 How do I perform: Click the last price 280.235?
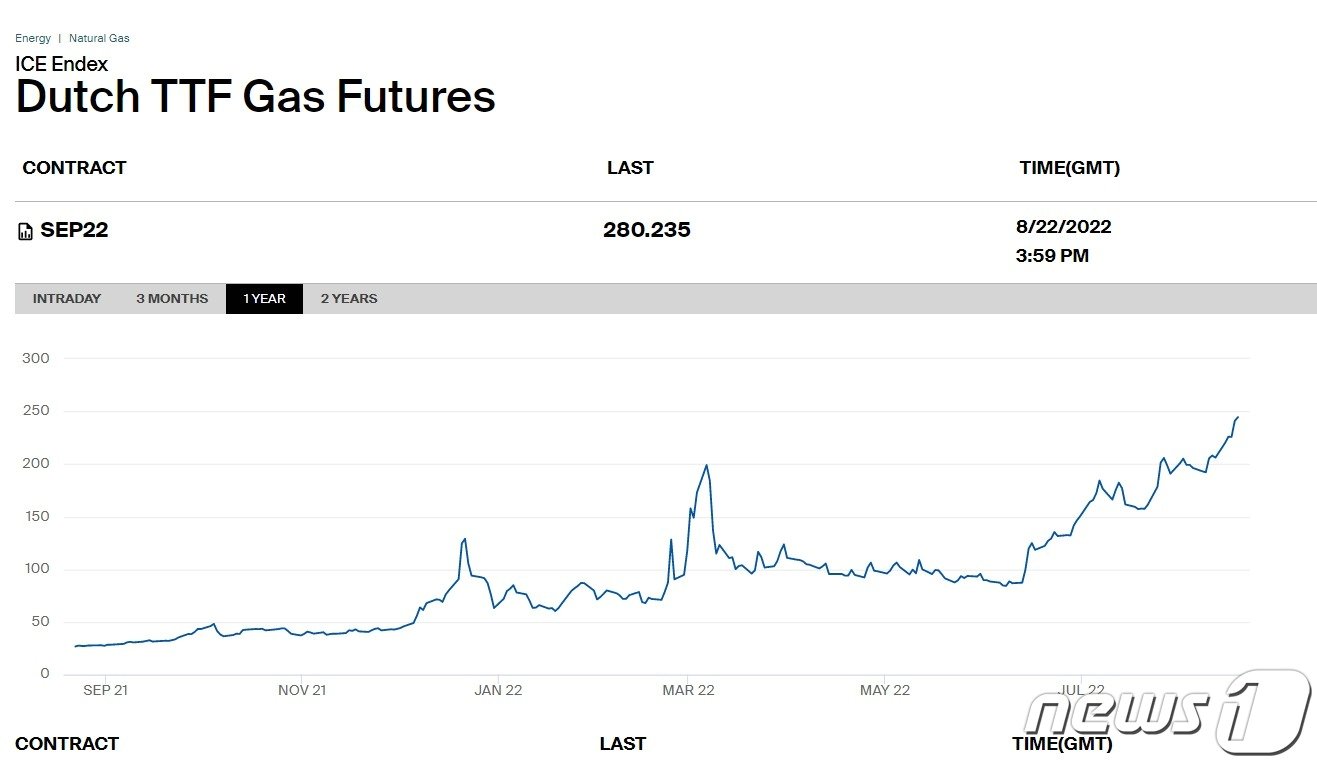pyautogui.click(x=646, y=230)
